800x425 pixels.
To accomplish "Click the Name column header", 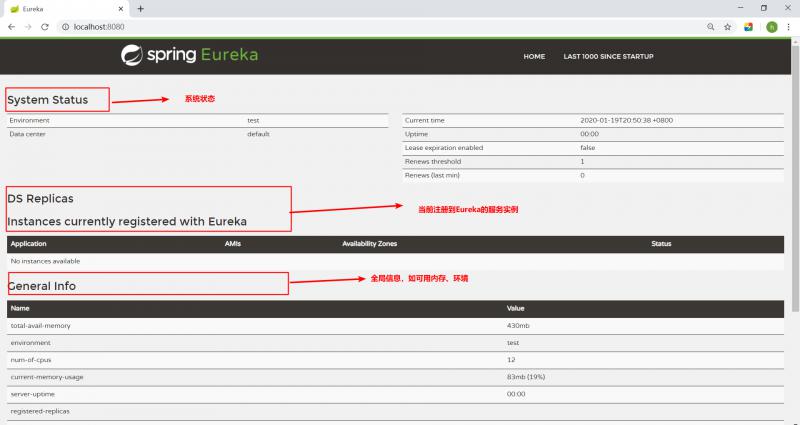I will pos(20,308).
